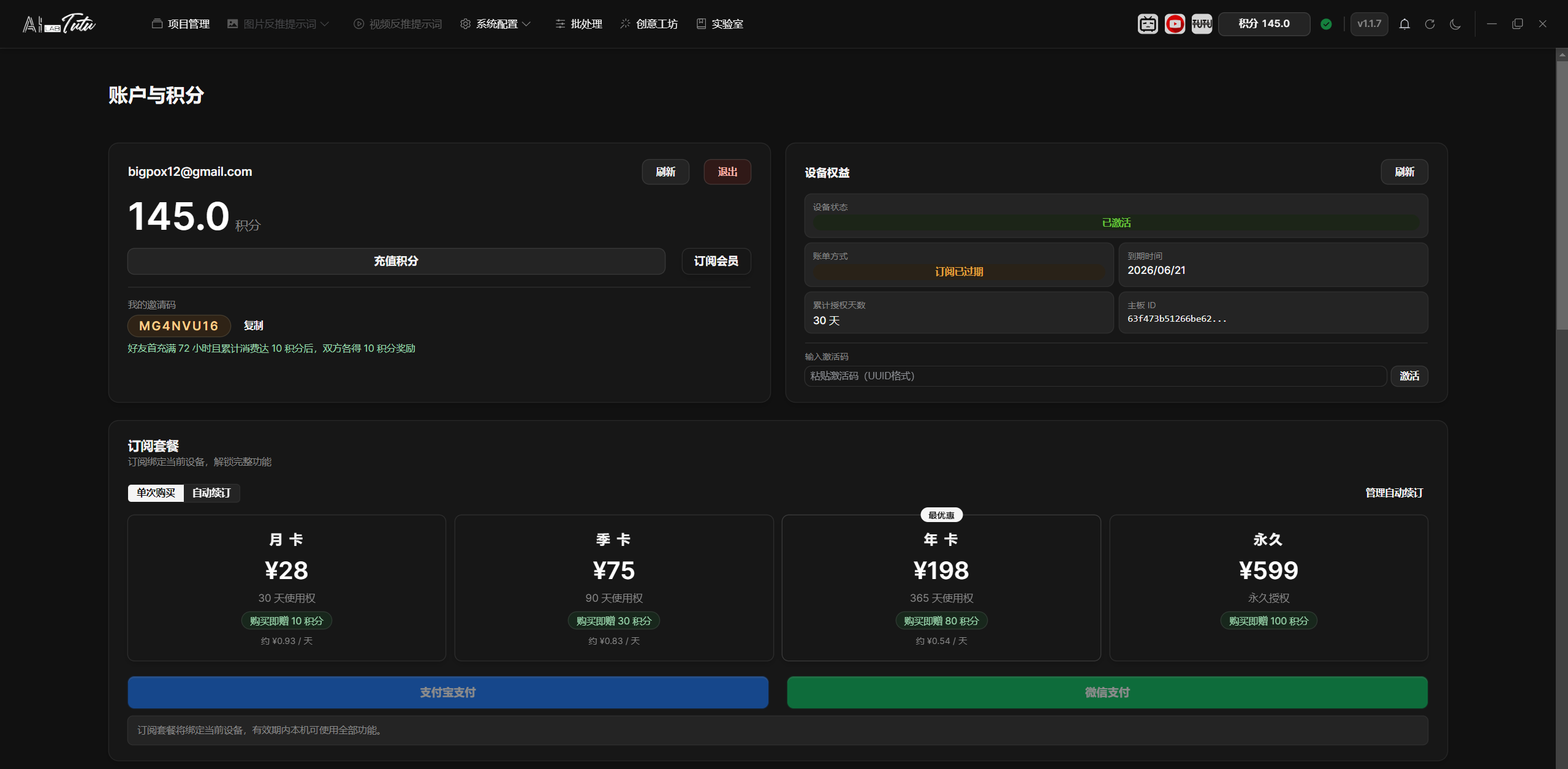Refresh the account info via 刷新
The image size is (1568, 769).
[665, 172]
